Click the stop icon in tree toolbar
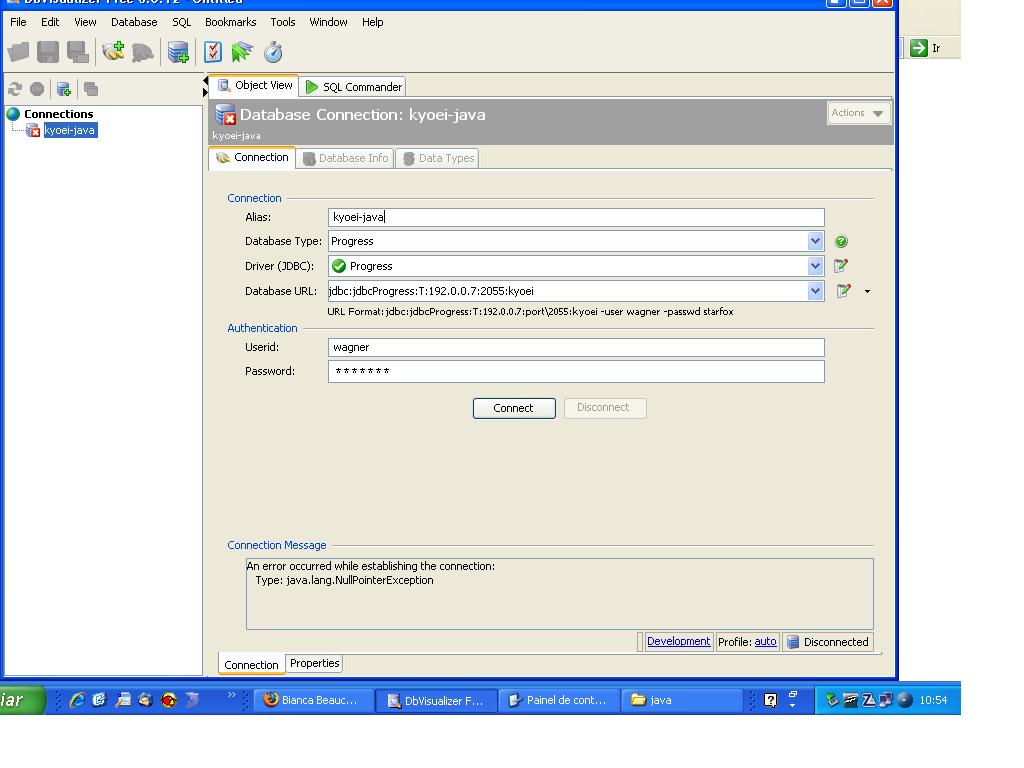The image size is (1024, 768). (37, 89)
